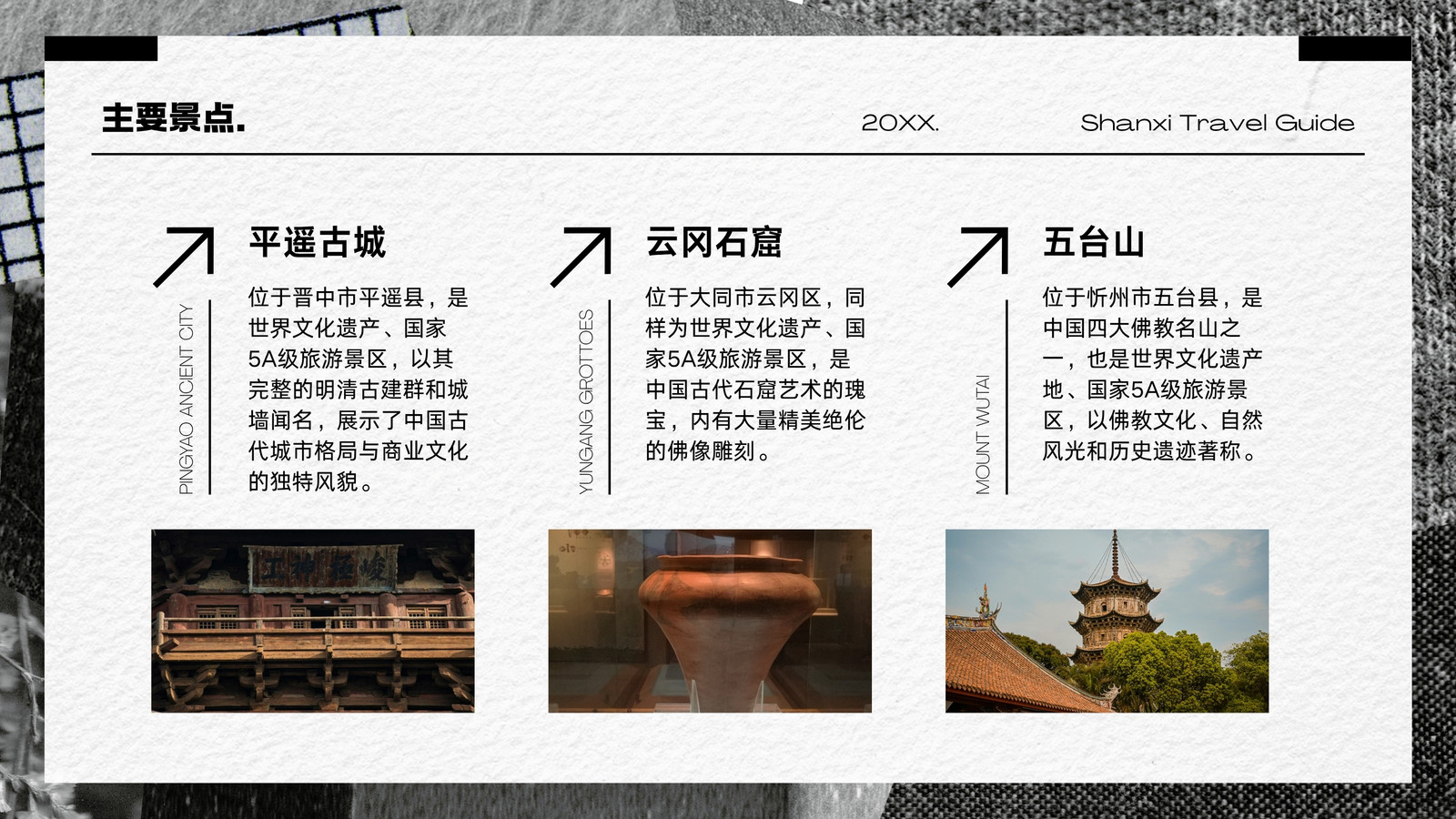Select the 主要景点 slide title
Screen dimensions: 1456x819
coord(174,118)
